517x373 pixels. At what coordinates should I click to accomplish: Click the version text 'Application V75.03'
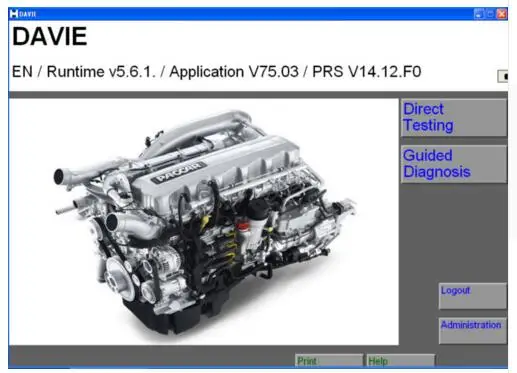[234, 72]
